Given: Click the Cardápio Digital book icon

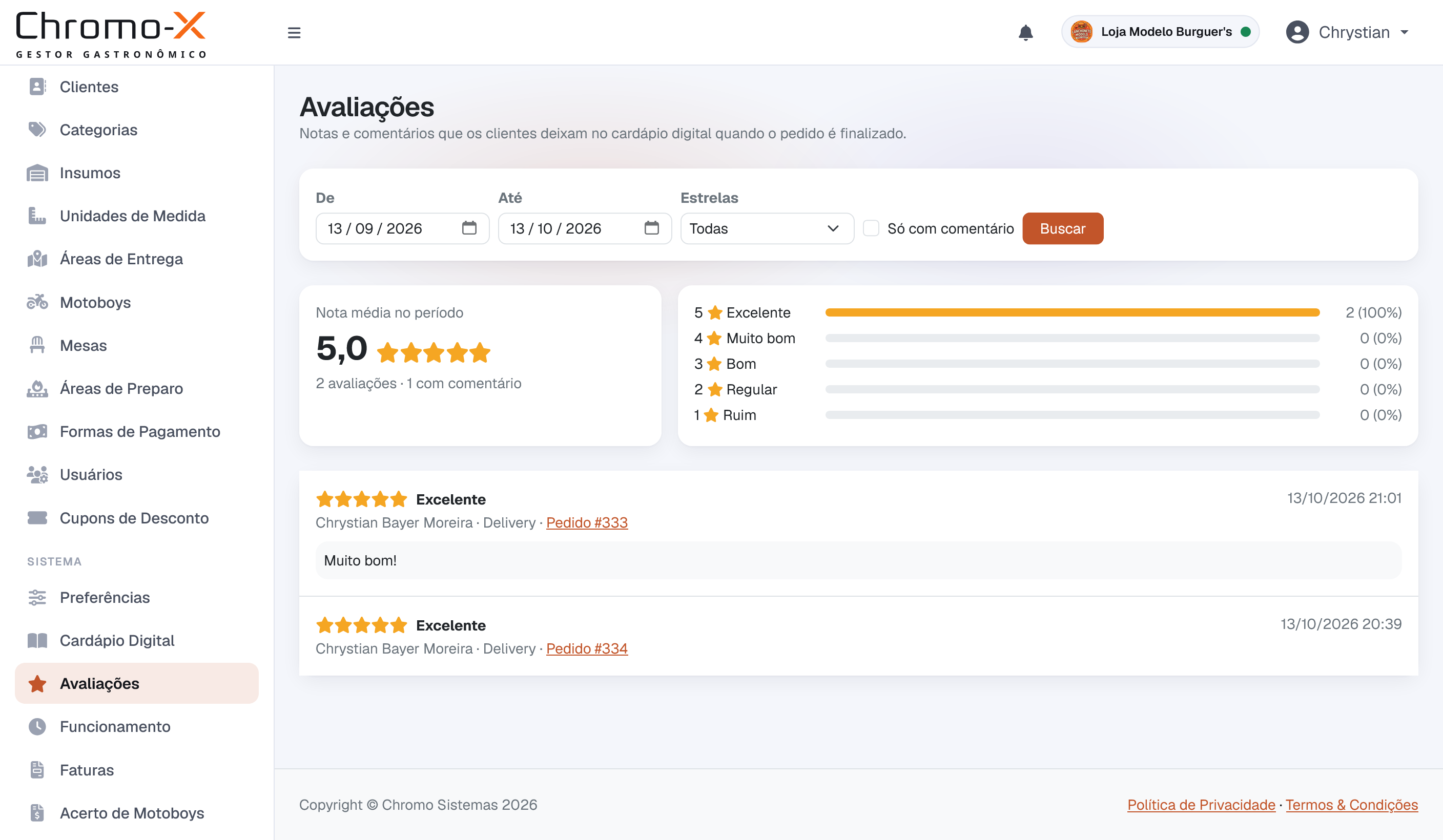Looking at the screenshot, I should pos(37,640).
